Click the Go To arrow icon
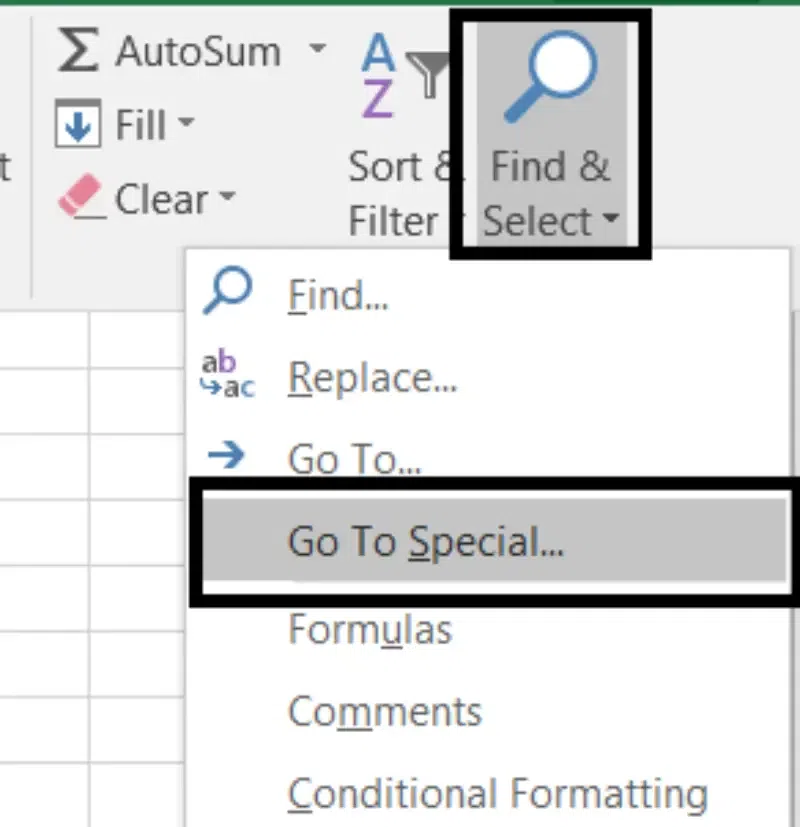The image size is (800, 827). click(227, 456)
